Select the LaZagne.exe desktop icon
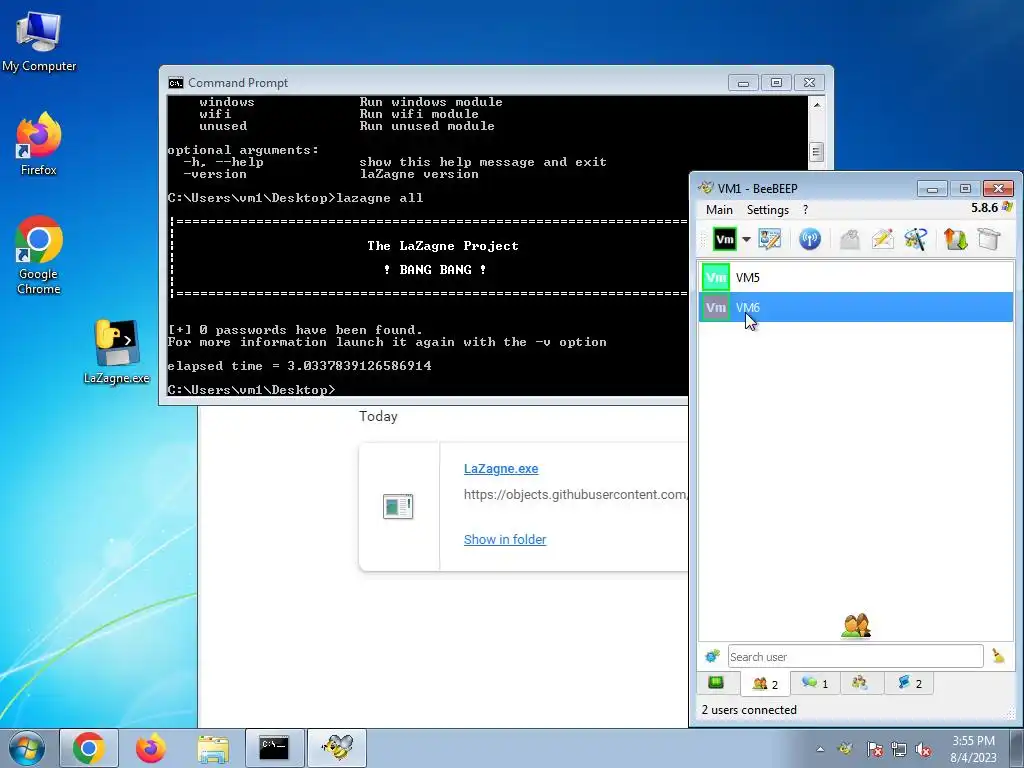The height and width of the screenshot is (768, 1024). [116, 351]
